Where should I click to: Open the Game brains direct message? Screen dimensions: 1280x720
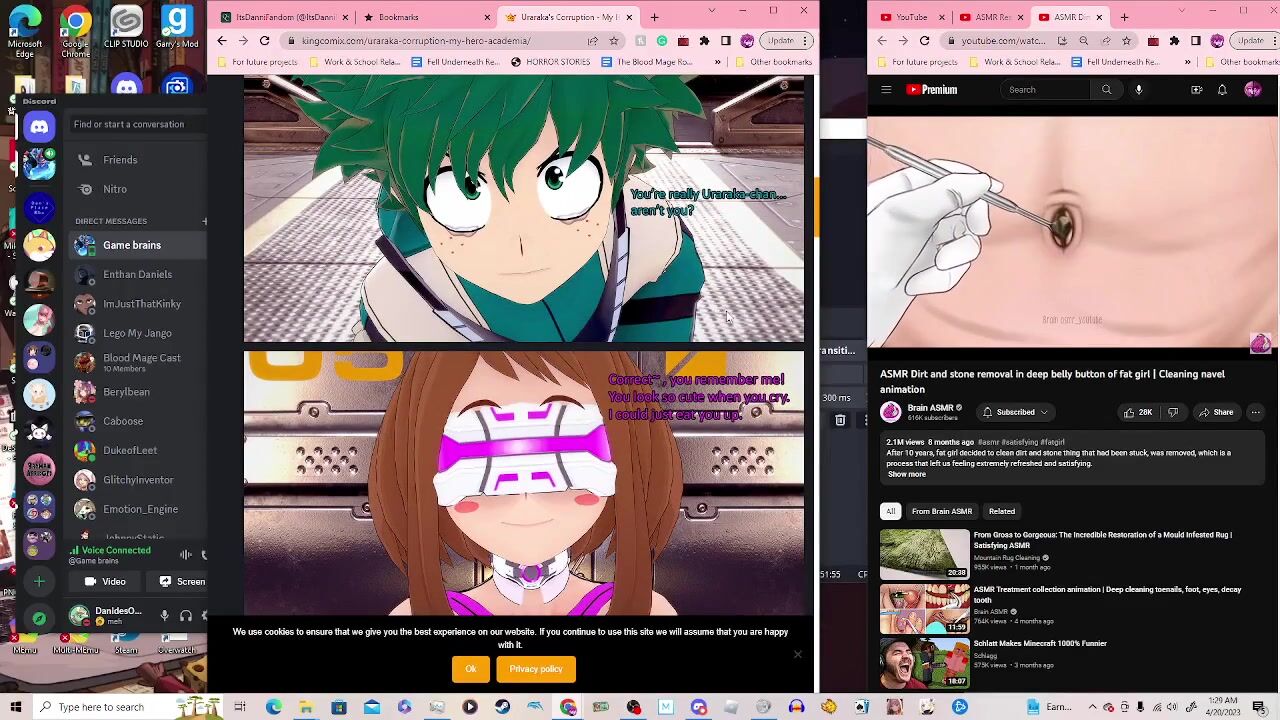131,245
